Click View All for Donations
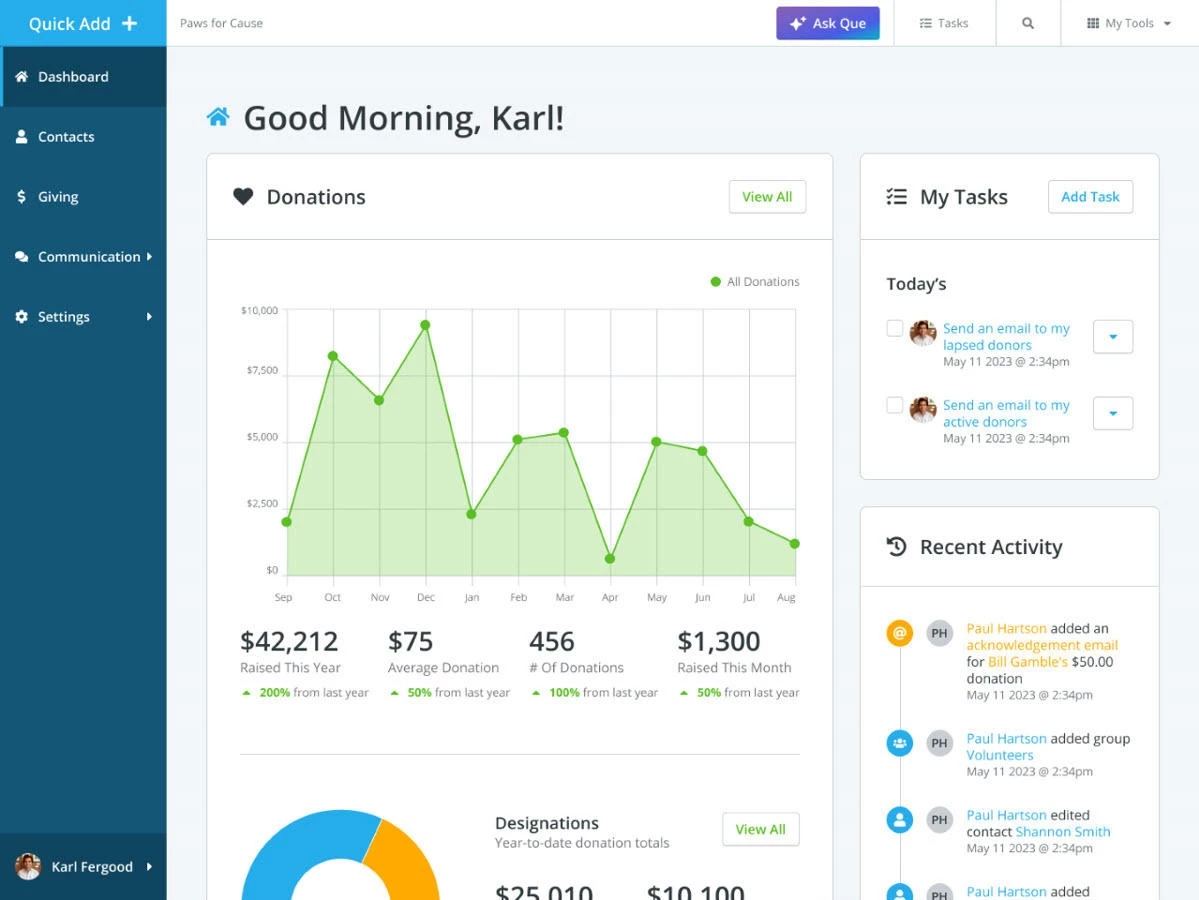The image size is (1199, 900). coord(767,197)
